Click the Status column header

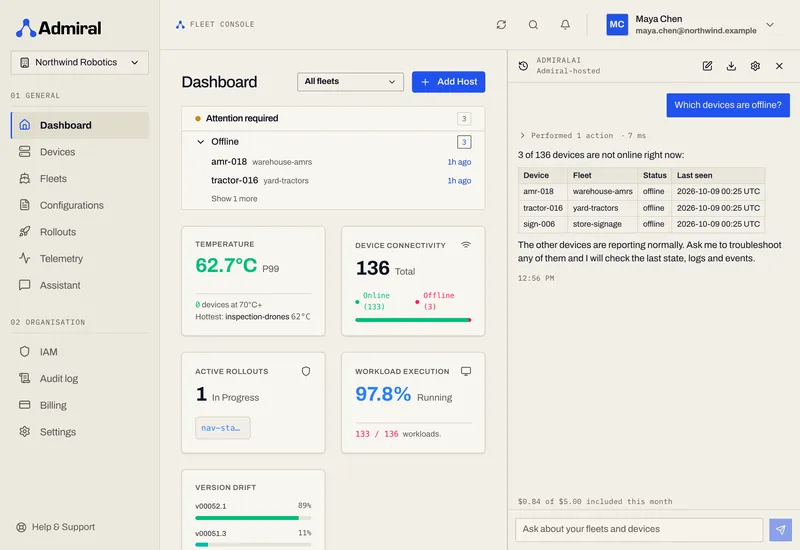(x=655, y=175)
